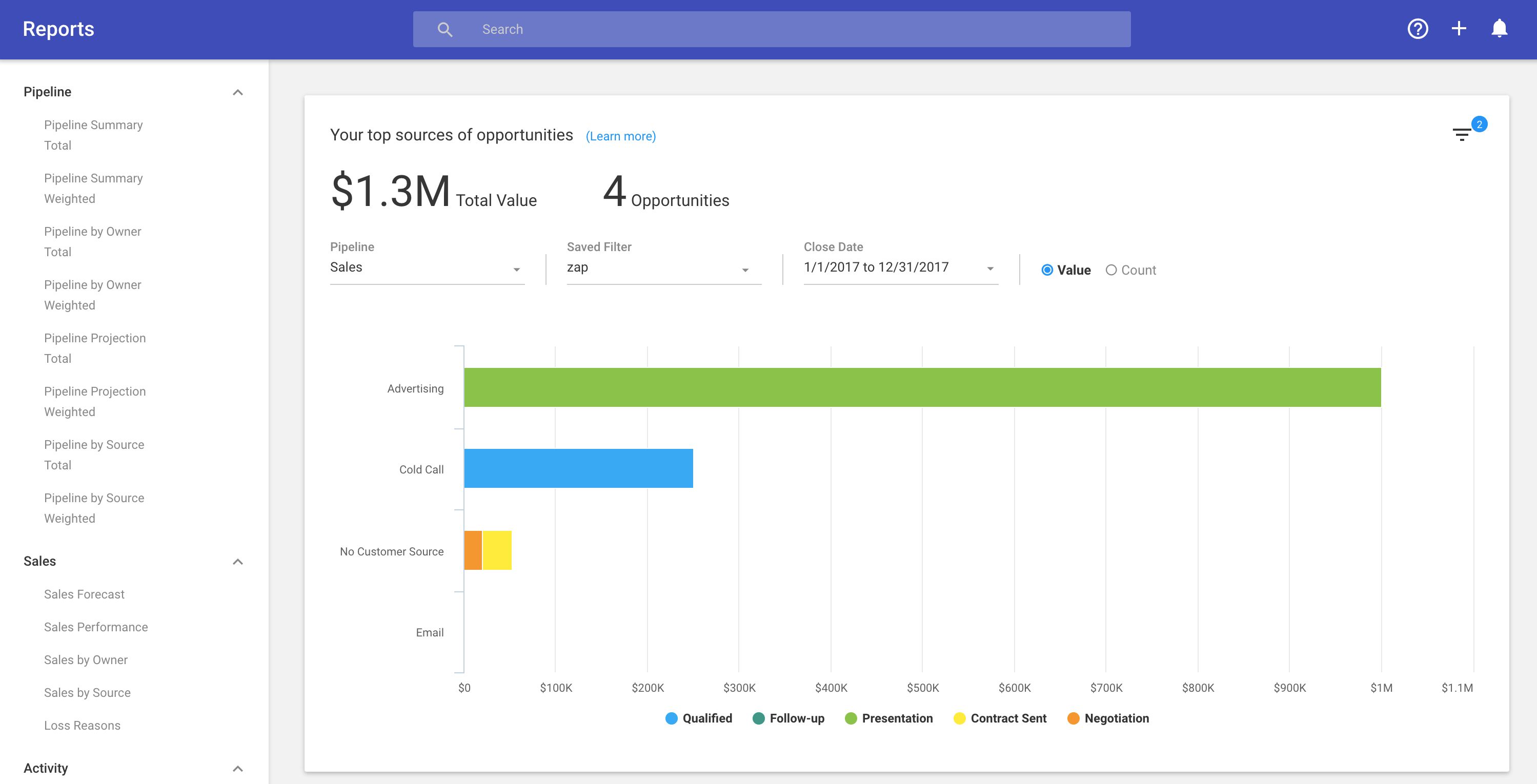The width and height of the screenshot is (1537, 784).
Task: Collapse the Pipeline sidebar section
Action: click(x=237, y=92)
